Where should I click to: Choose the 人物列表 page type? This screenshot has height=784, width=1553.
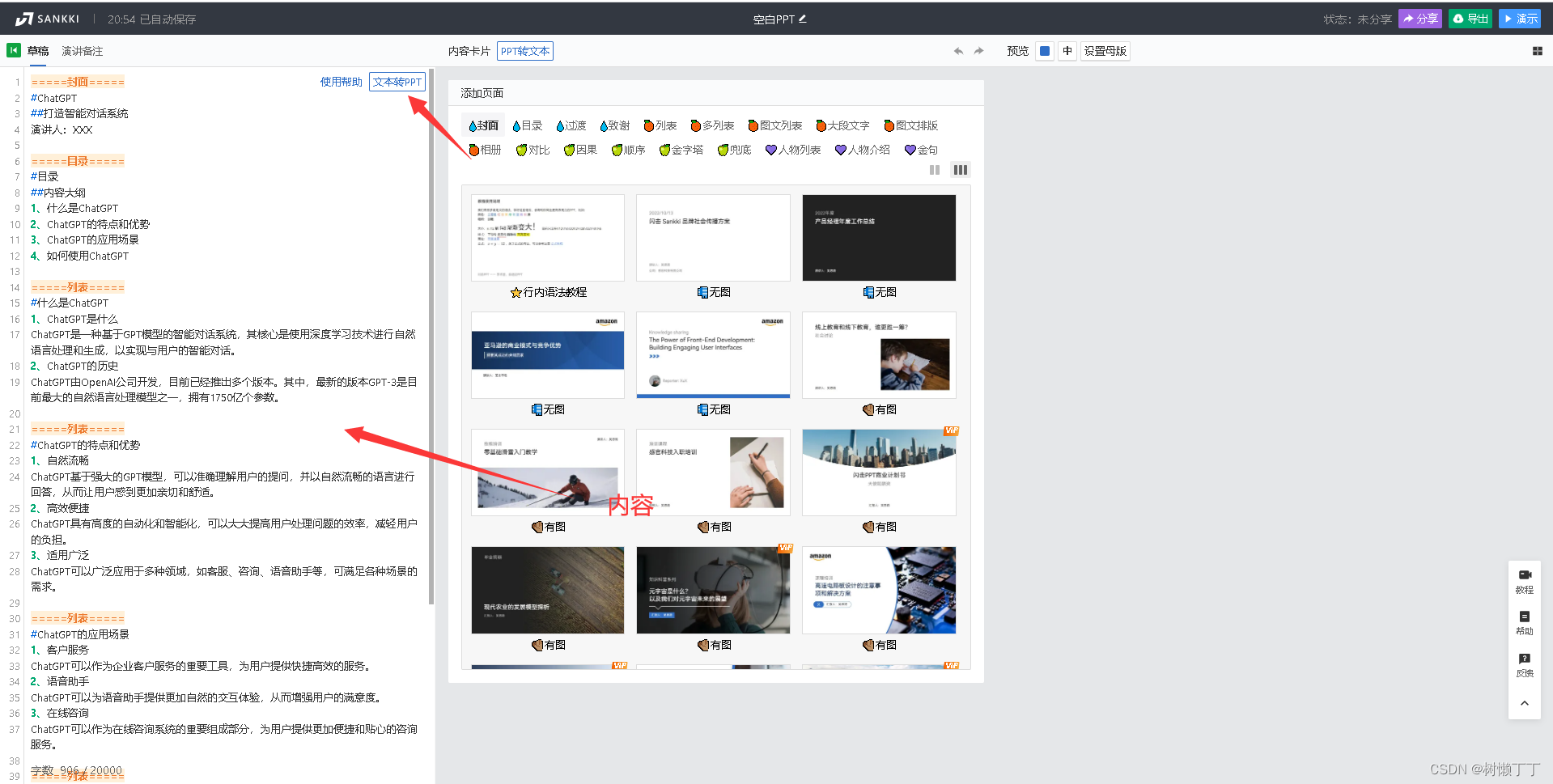pos(793,150)
